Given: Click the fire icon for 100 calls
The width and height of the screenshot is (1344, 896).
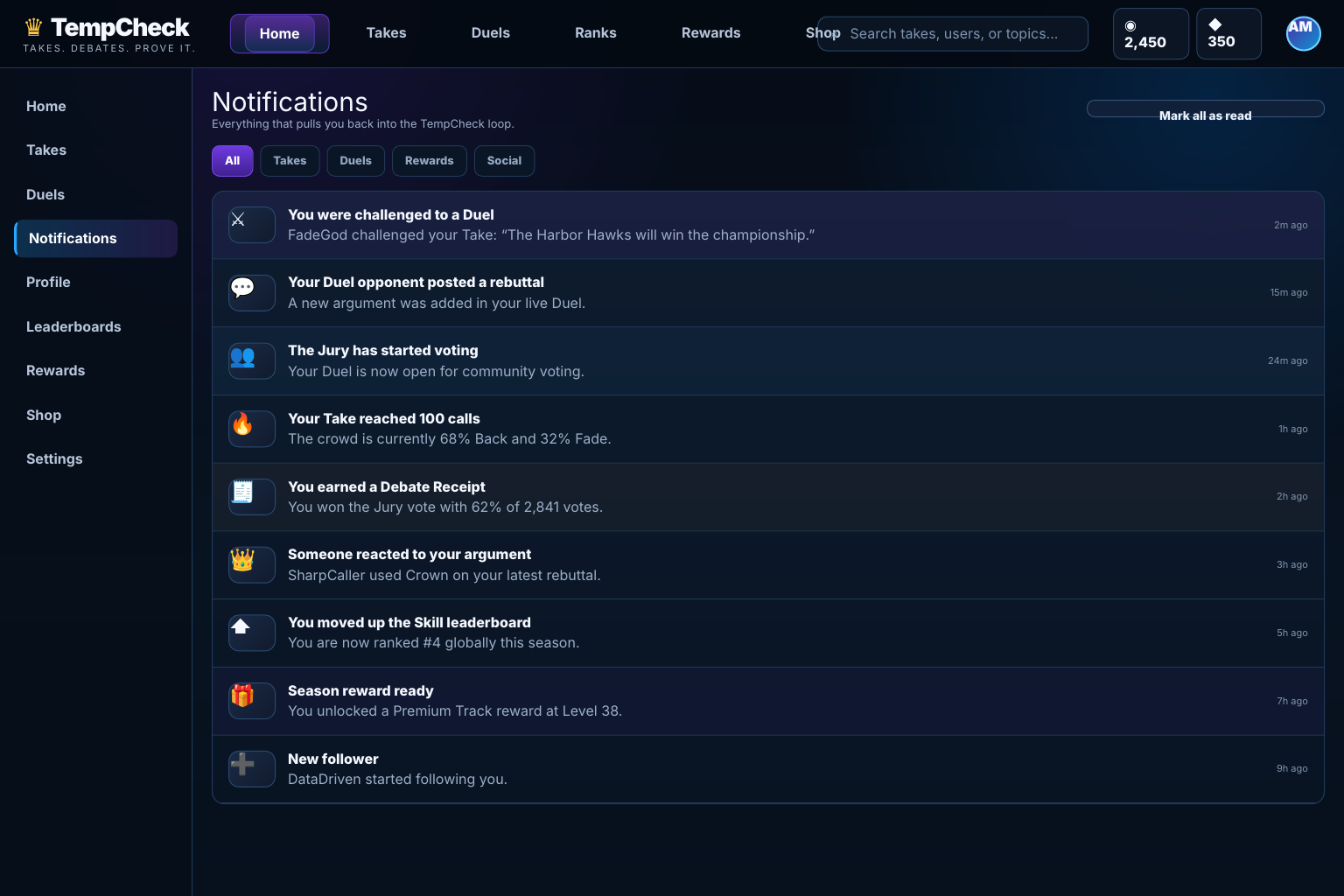Looking at the screenshot, I should click(252, 429).
